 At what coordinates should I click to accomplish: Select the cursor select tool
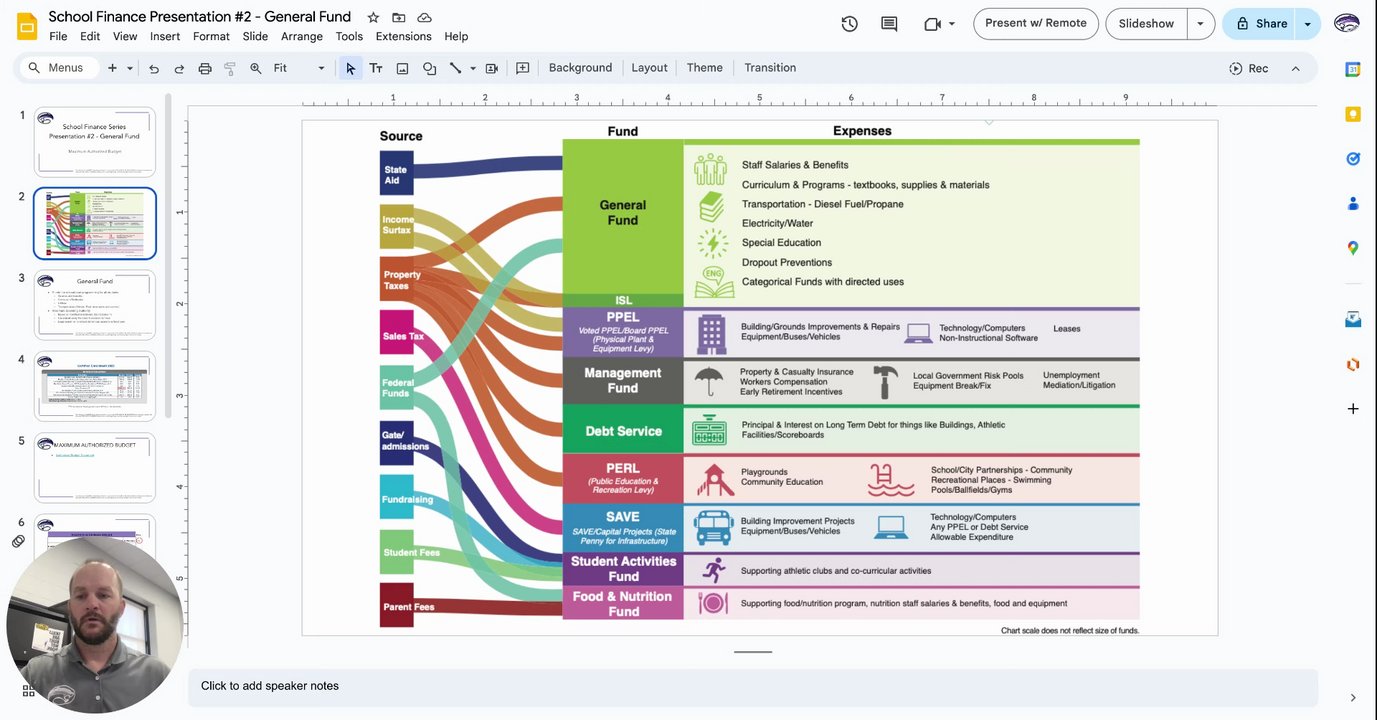point(350,68)
